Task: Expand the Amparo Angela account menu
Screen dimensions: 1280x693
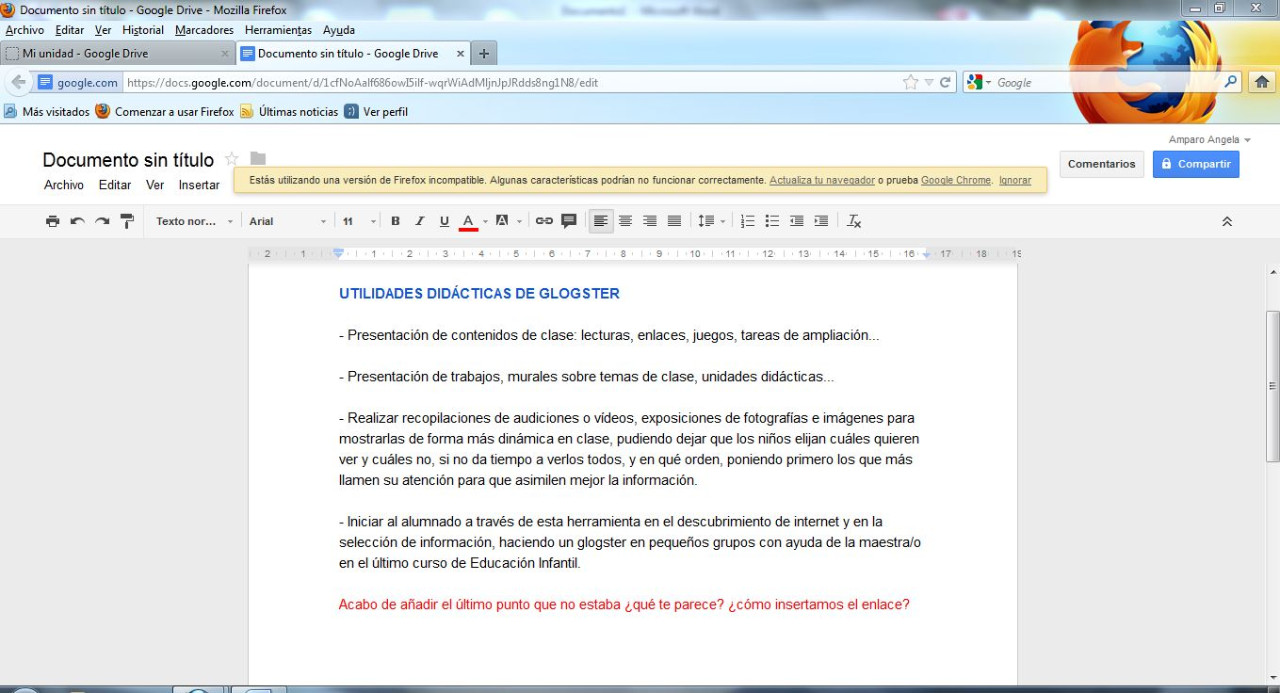Action: click(1210, 140)
